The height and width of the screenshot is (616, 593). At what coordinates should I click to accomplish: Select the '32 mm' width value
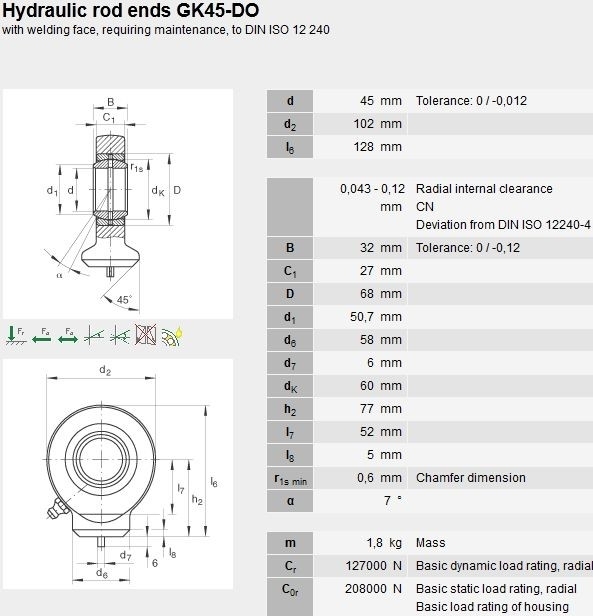pos(381,248)
